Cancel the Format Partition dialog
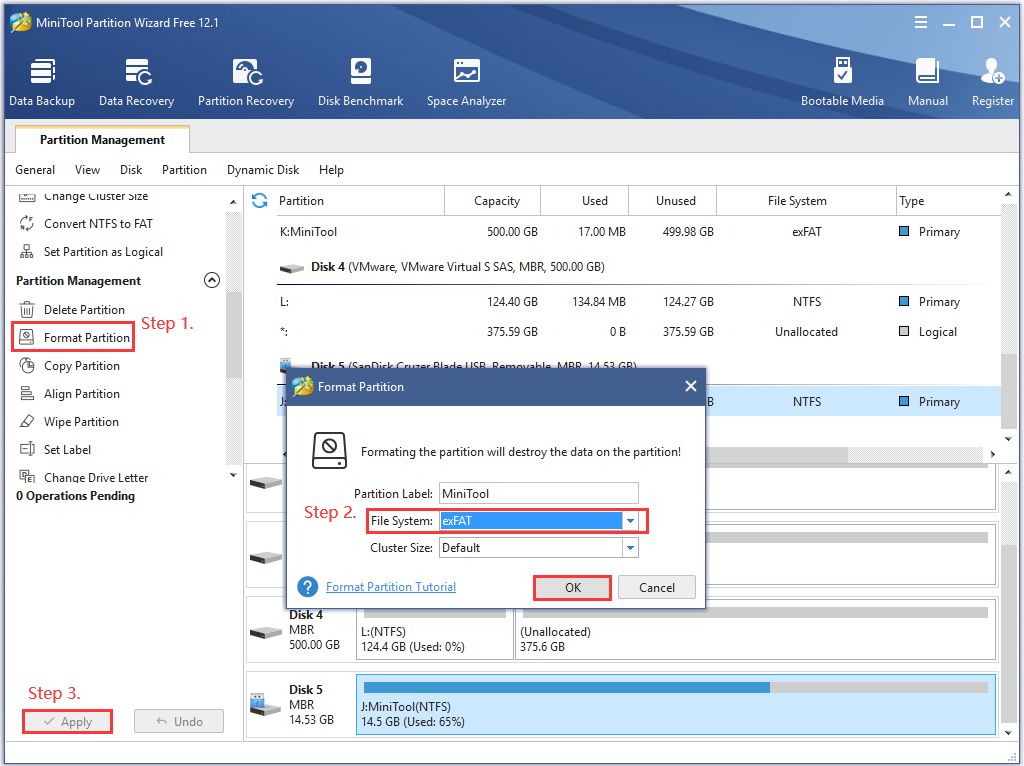 pyautogui.click(x=657, y=588)
